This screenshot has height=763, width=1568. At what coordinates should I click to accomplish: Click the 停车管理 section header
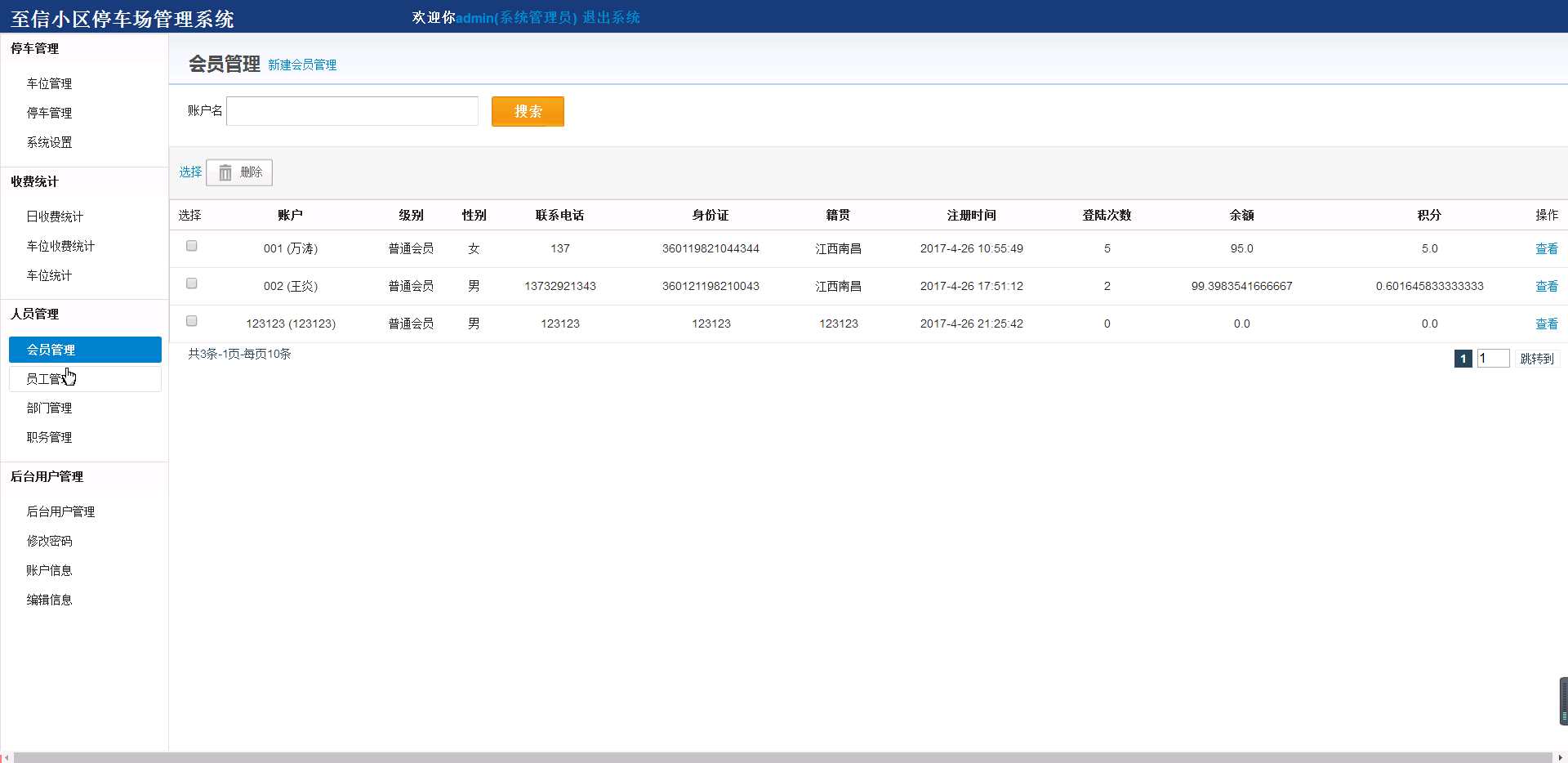click(x=34, y=48)
